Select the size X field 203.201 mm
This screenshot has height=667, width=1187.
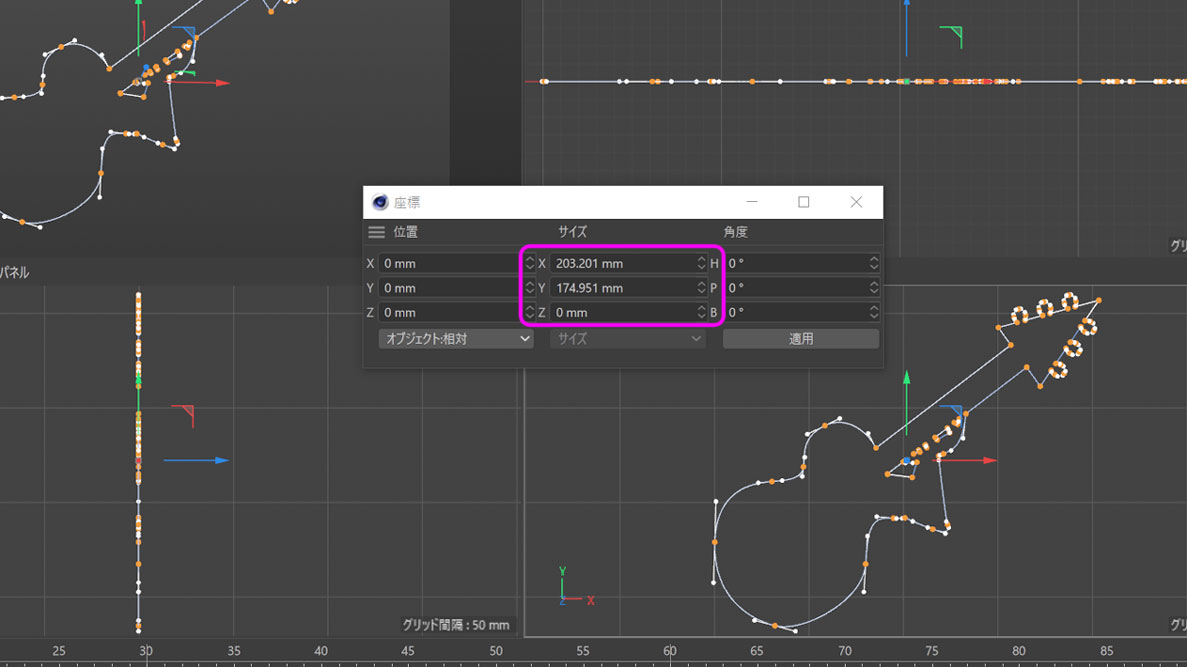[620, 263]
